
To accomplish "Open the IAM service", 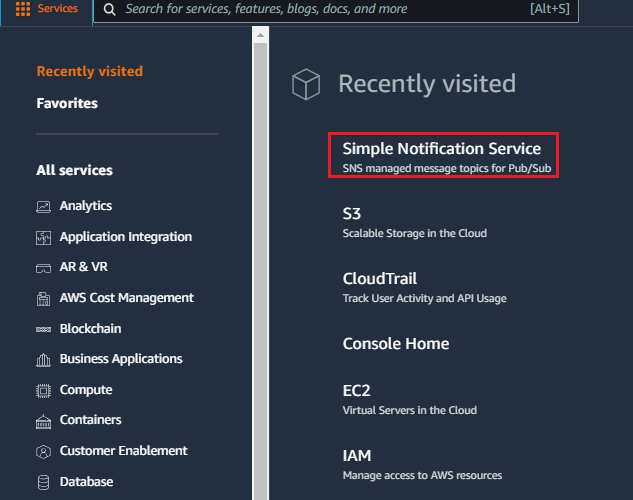I will click(357, 456).
